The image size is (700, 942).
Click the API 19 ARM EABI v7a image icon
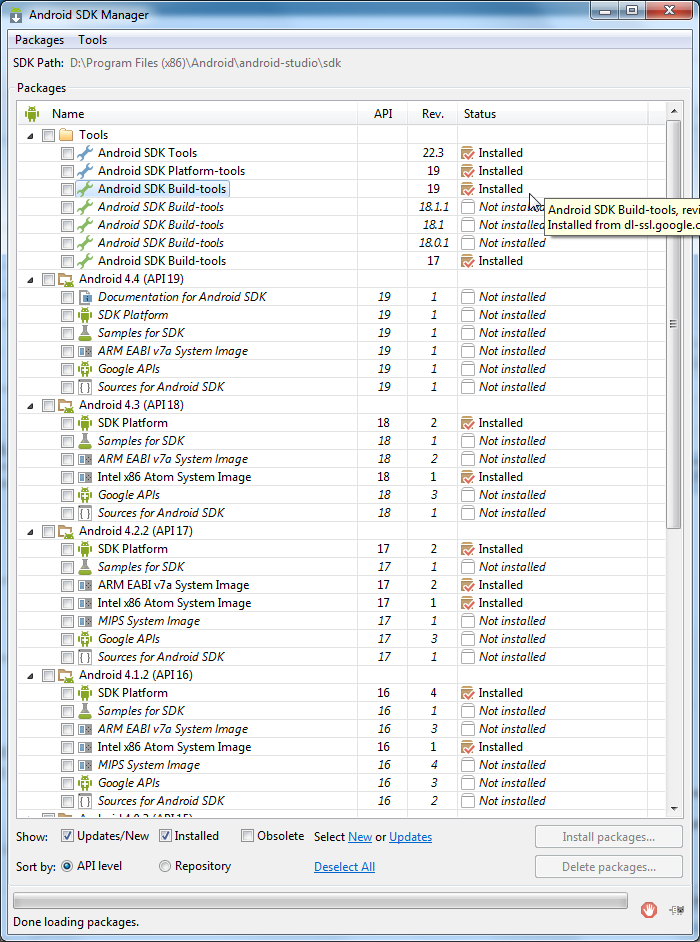pyautogui.click(x=85, y=351)
